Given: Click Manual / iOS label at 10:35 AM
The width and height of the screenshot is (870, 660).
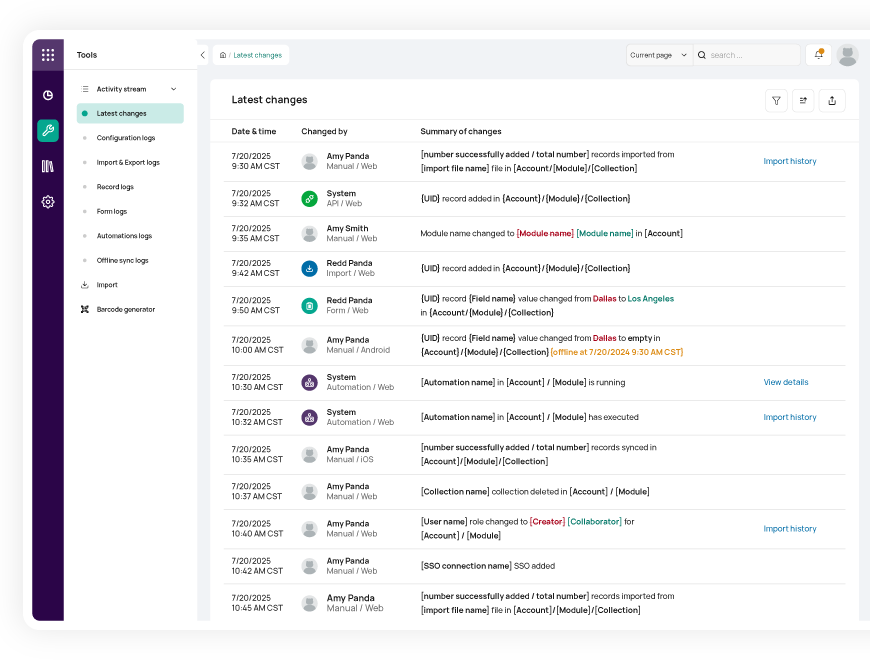Looking at the screenshot, I should [x=350, y=459].
